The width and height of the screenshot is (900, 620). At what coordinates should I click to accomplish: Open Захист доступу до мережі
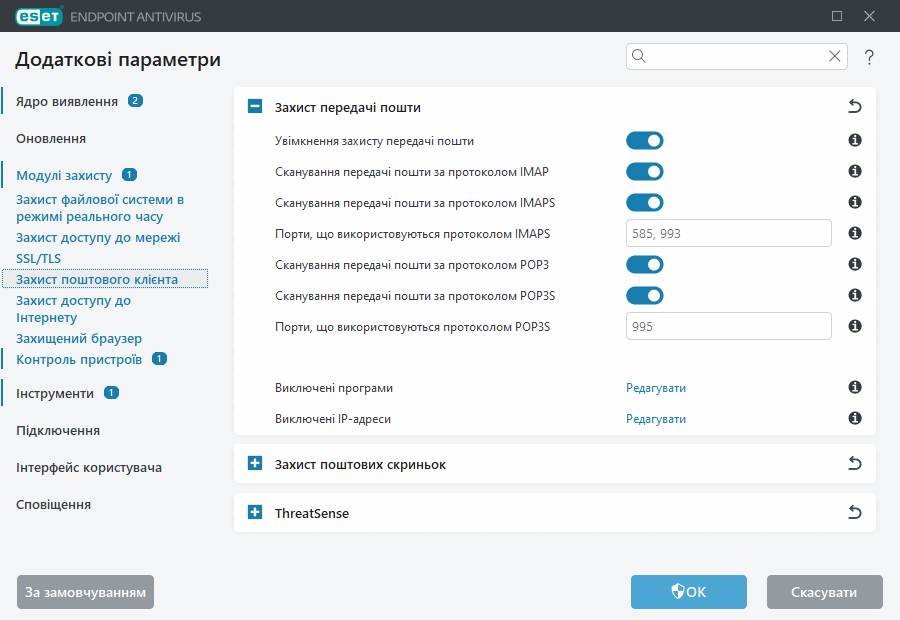click(98, 238)
